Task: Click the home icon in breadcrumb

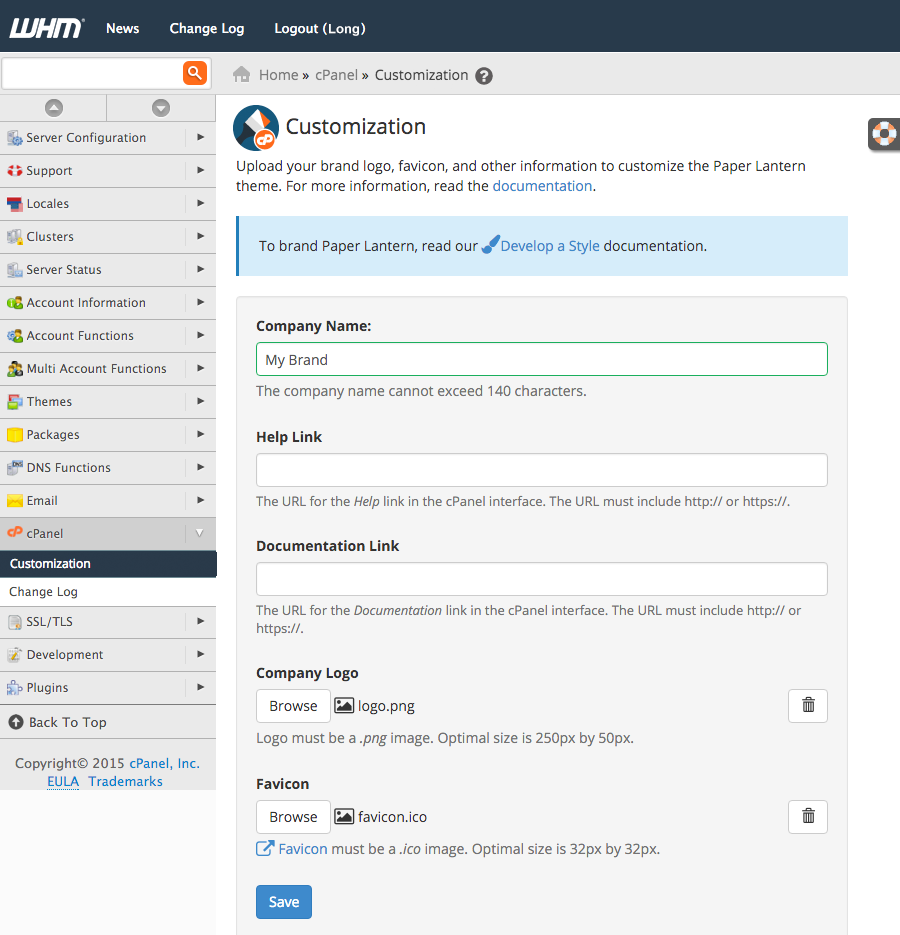Action: [241, 75]
